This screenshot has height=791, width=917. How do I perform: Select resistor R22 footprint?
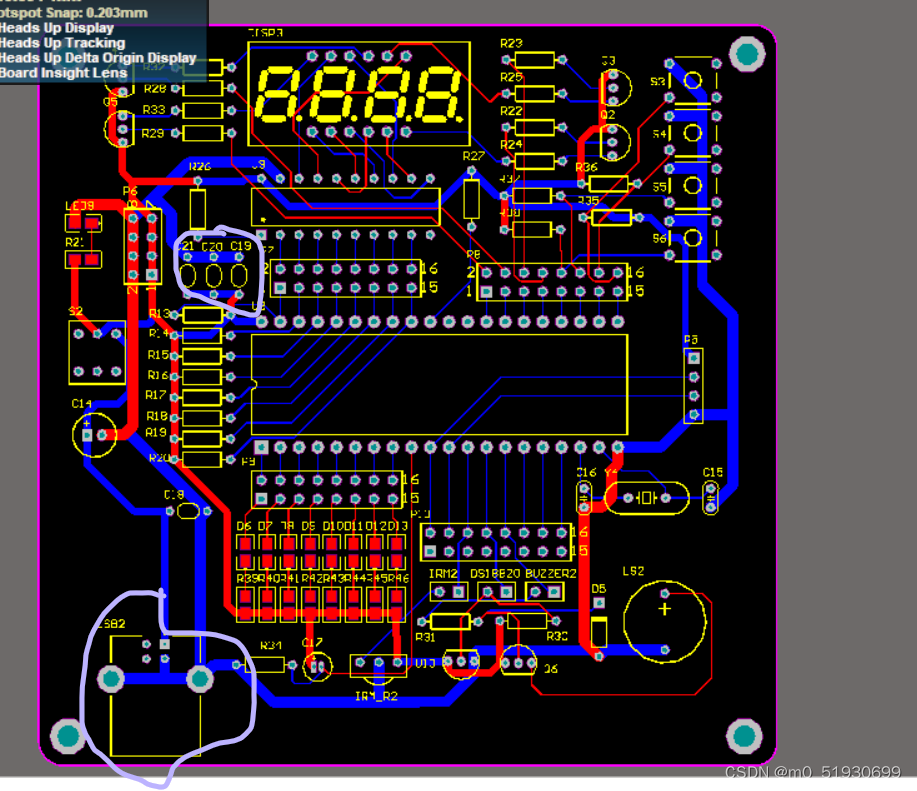coord(535,127)
